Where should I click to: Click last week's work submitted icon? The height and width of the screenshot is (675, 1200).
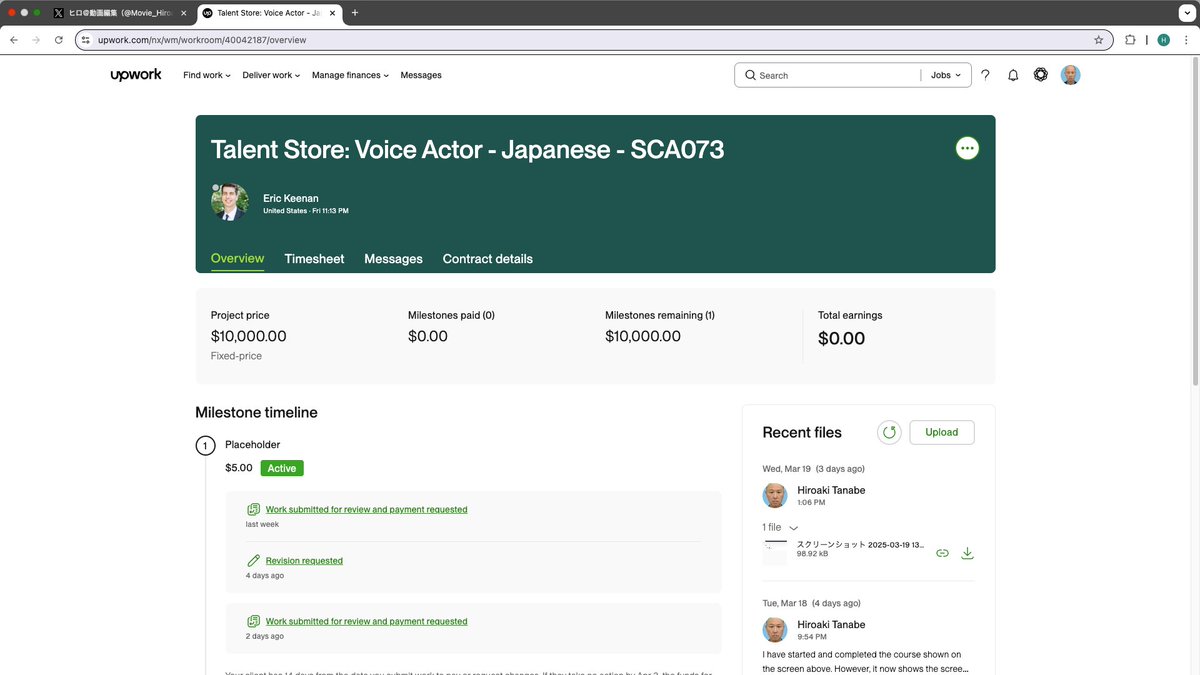click(254, 509)
